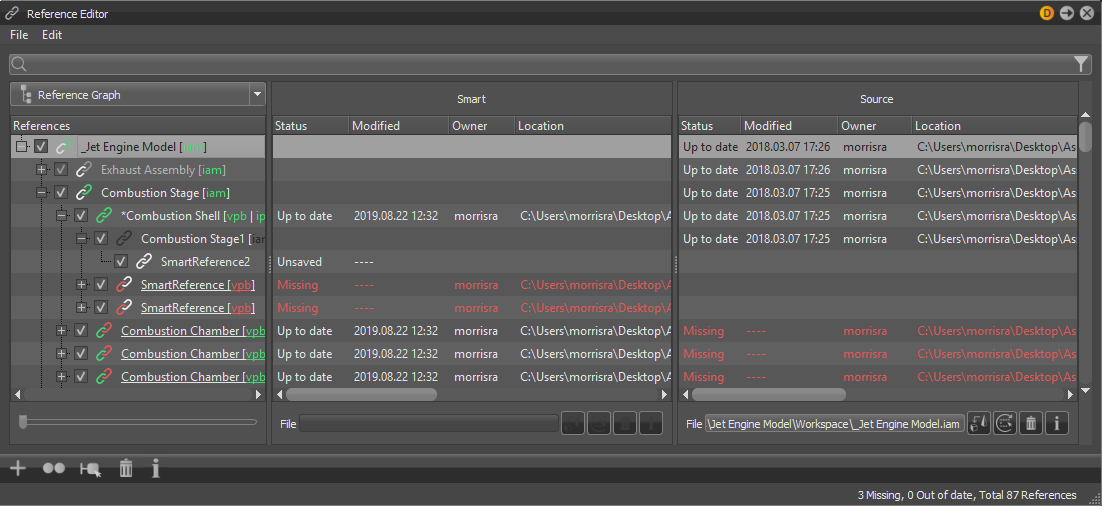Image resolution: width=1103 pixels, height=507 pixels.
Task: Collapse the Combustion Stage [iam] node
Action: (x=42, y=193)
